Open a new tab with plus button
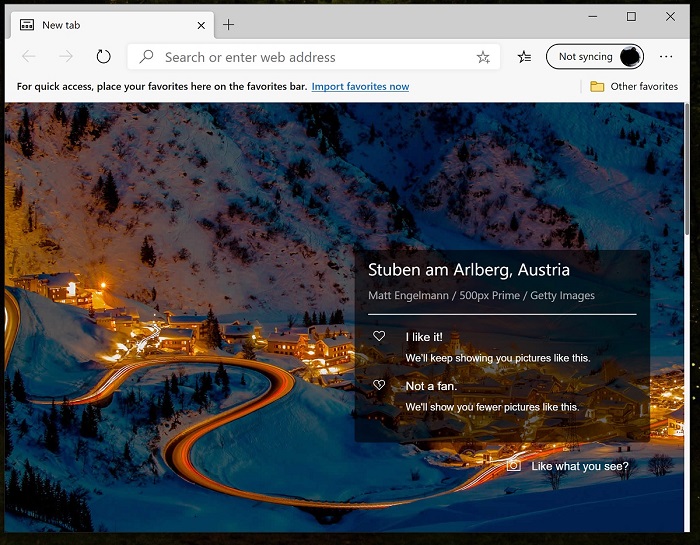 coord(229,25)
